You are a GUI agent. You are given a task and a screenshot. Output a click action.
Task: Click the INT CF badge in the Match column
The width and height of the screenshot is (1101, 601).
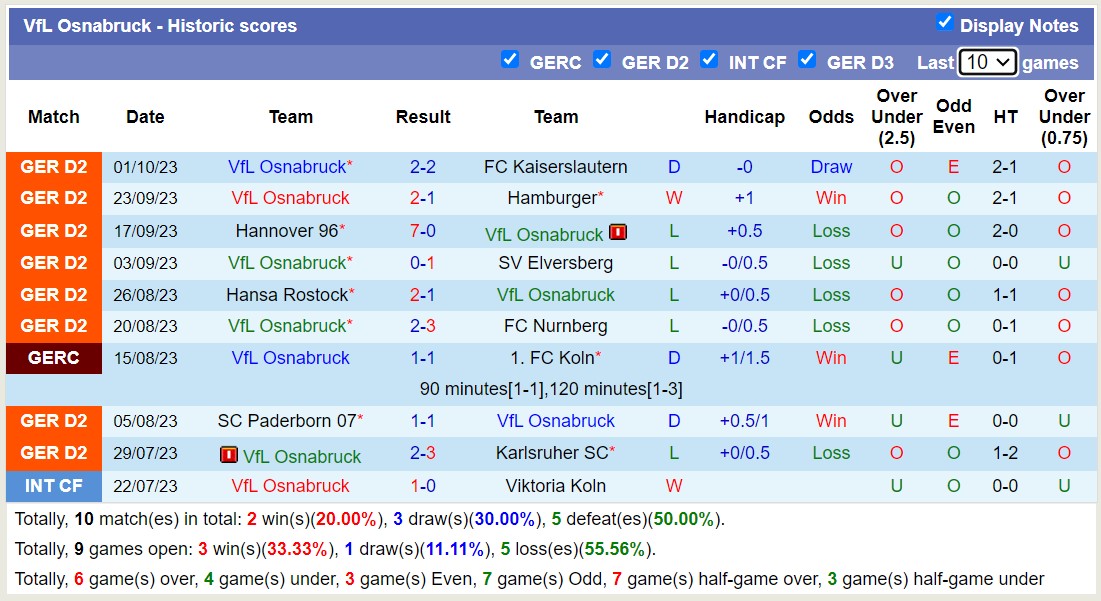tap(53, 486)
